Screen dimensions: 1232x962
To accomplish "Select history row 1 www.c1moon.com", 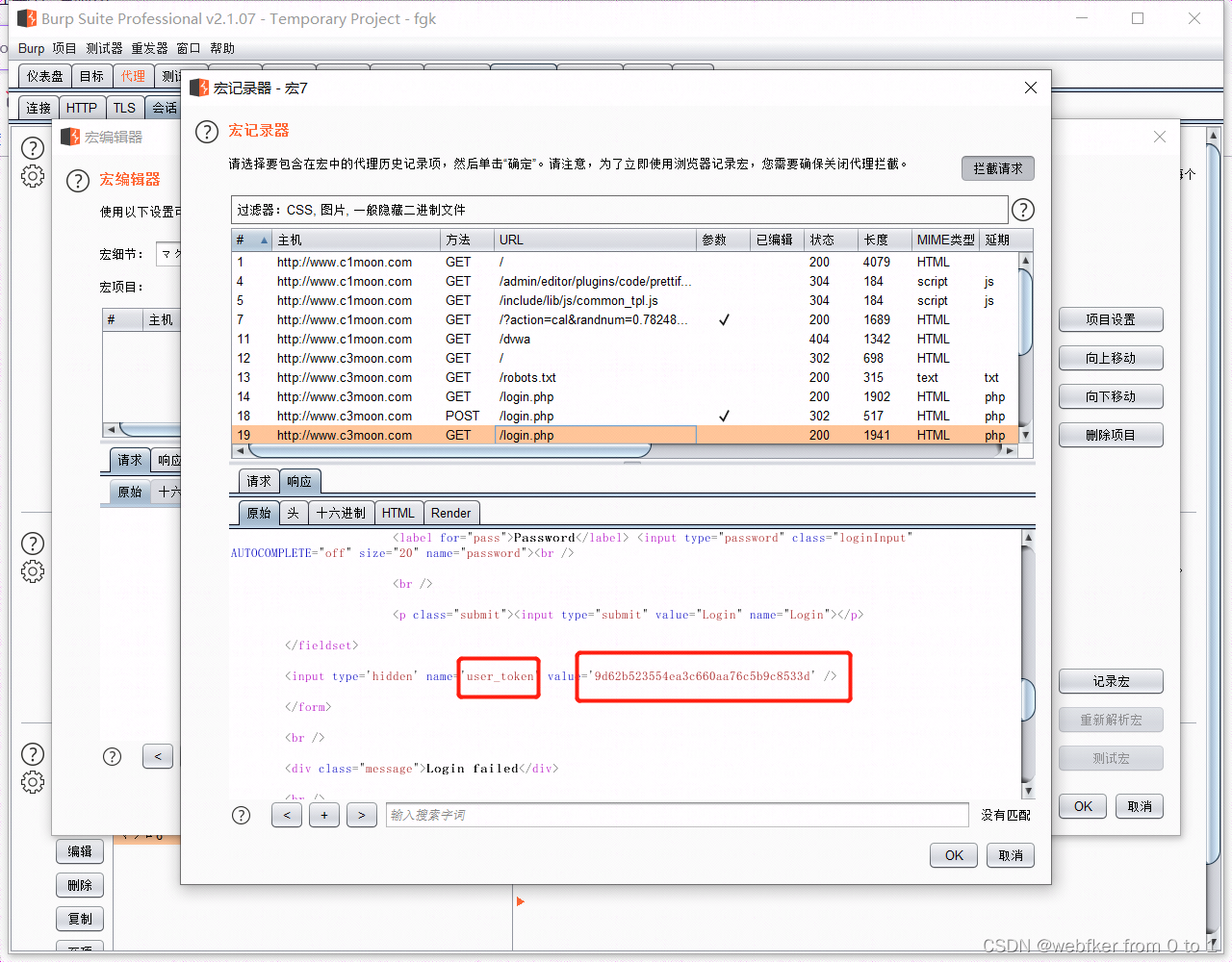I will [625, 262].
